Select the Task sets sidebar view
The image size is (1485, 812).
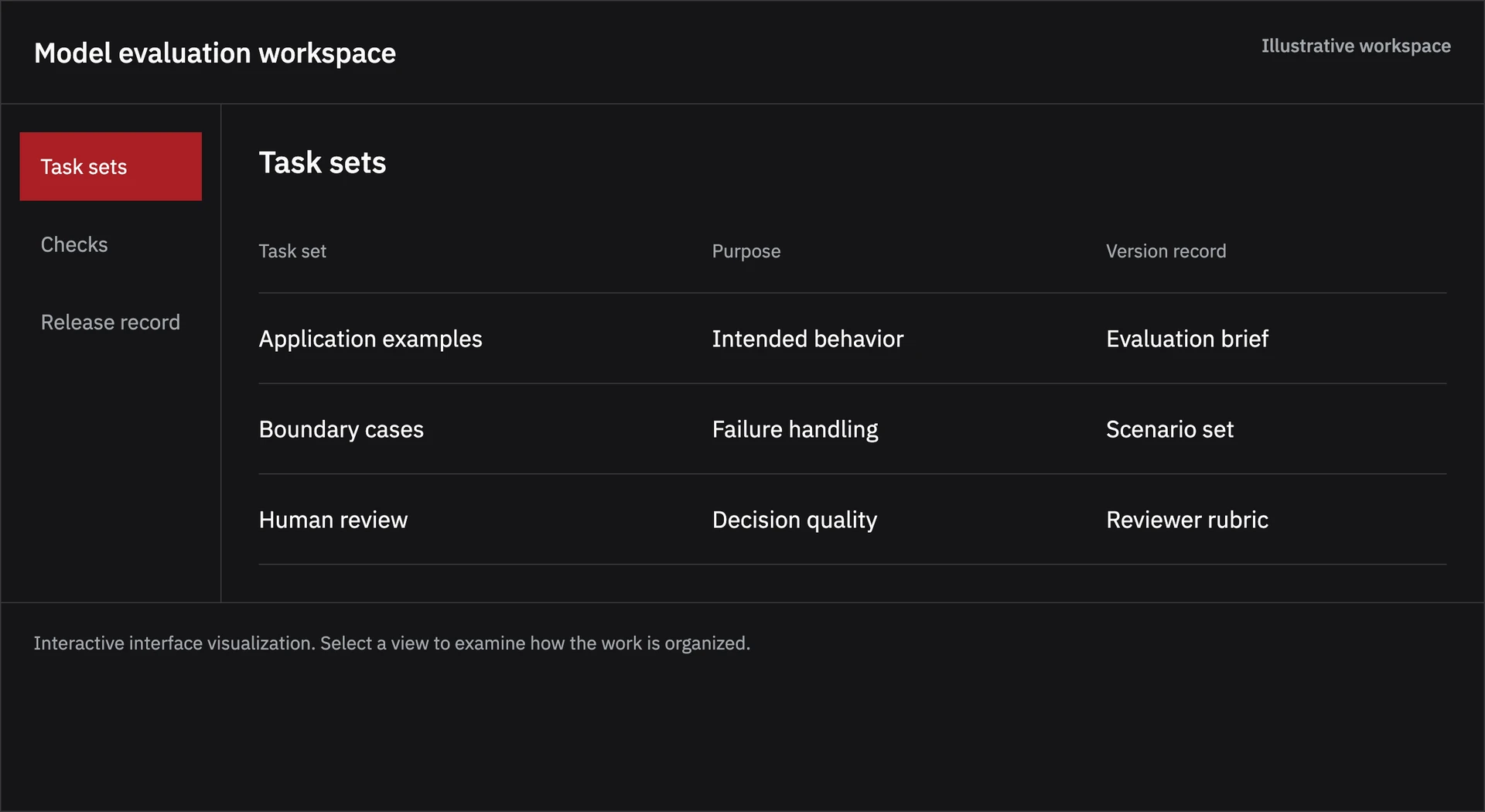pos(111,166)
